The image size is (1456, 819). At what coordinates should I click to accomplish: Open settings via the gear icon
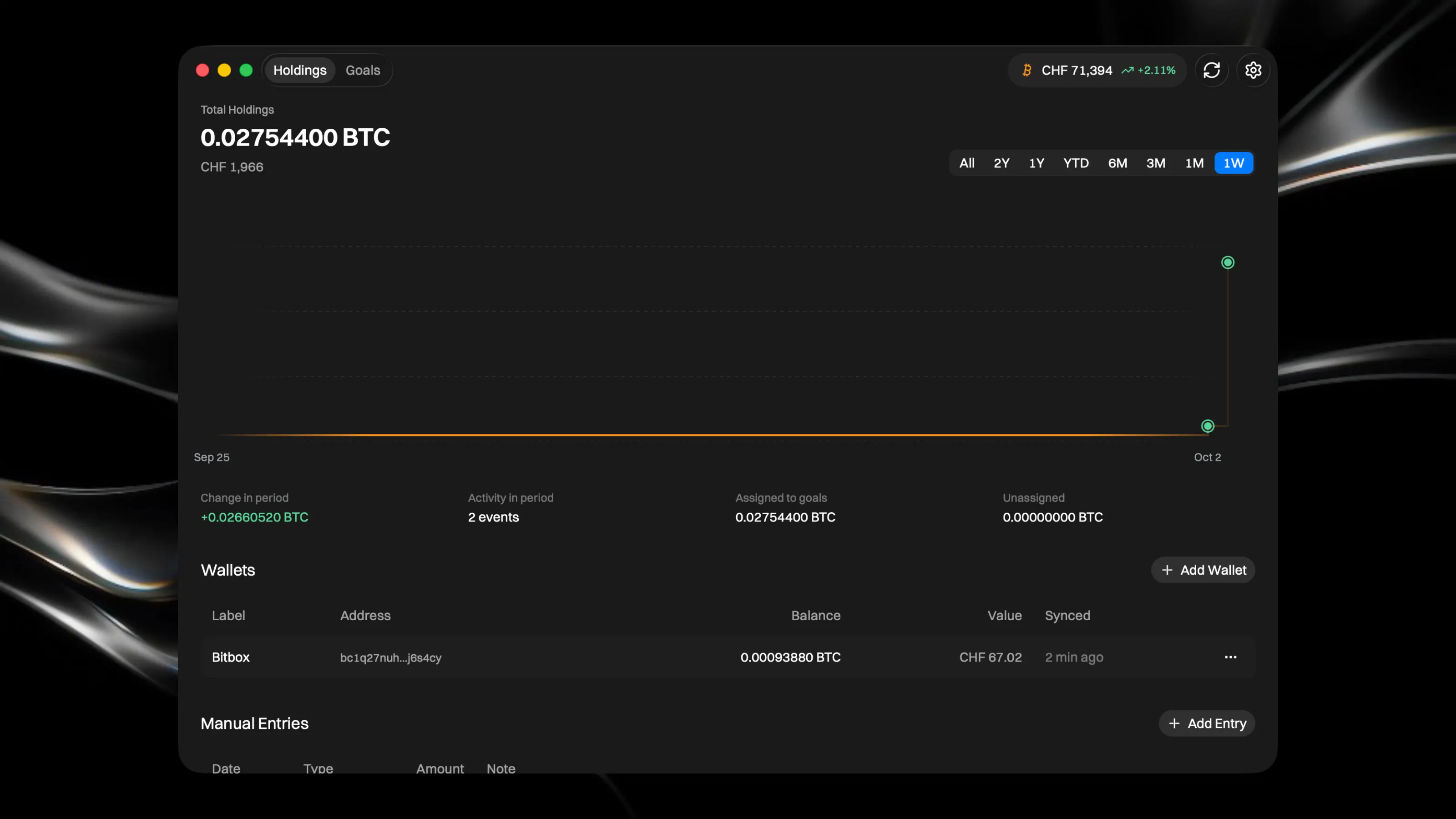point(1253,70)
